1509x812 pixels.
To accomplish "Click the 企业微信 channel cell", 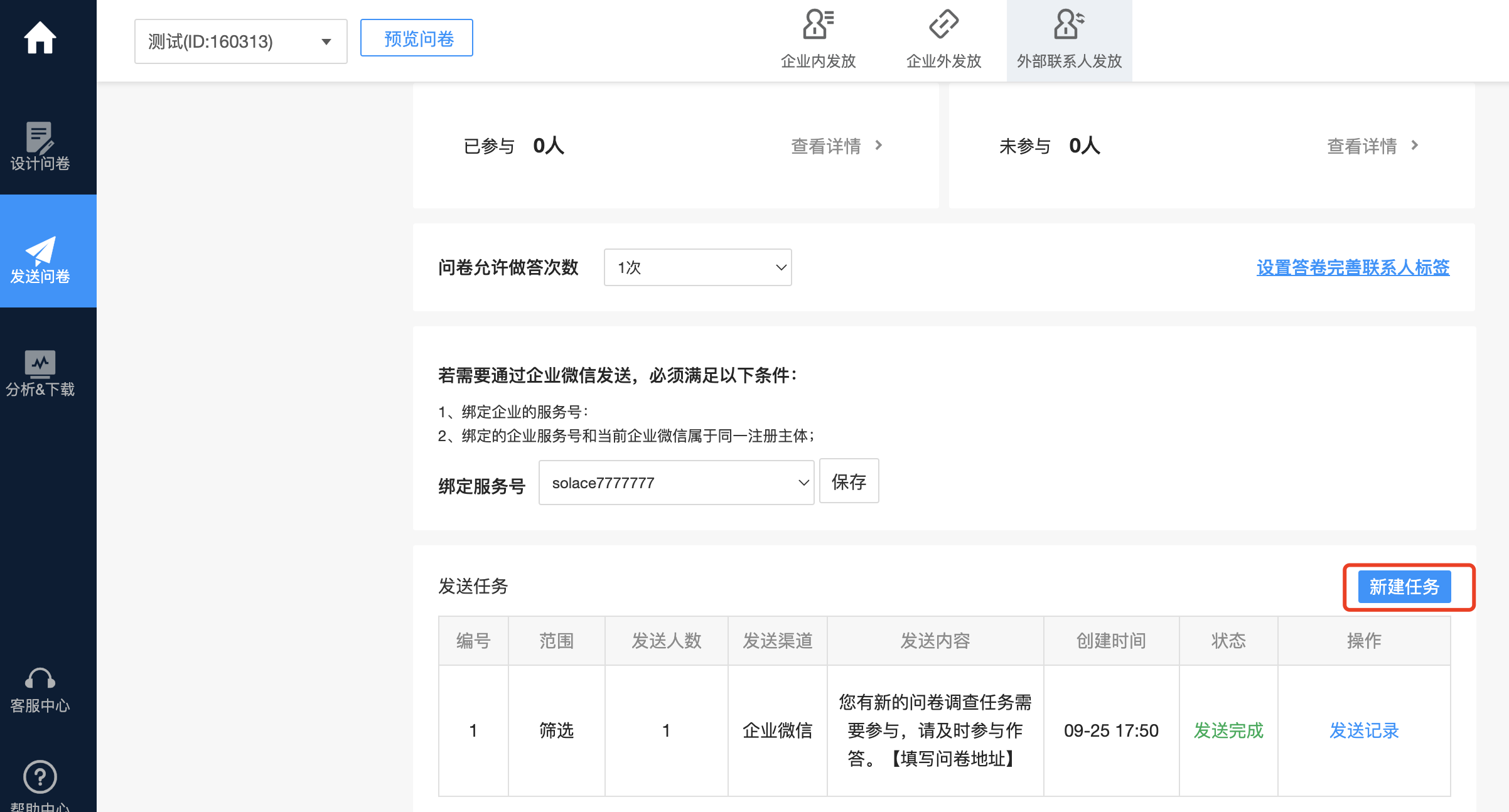I will click(778, 731).
